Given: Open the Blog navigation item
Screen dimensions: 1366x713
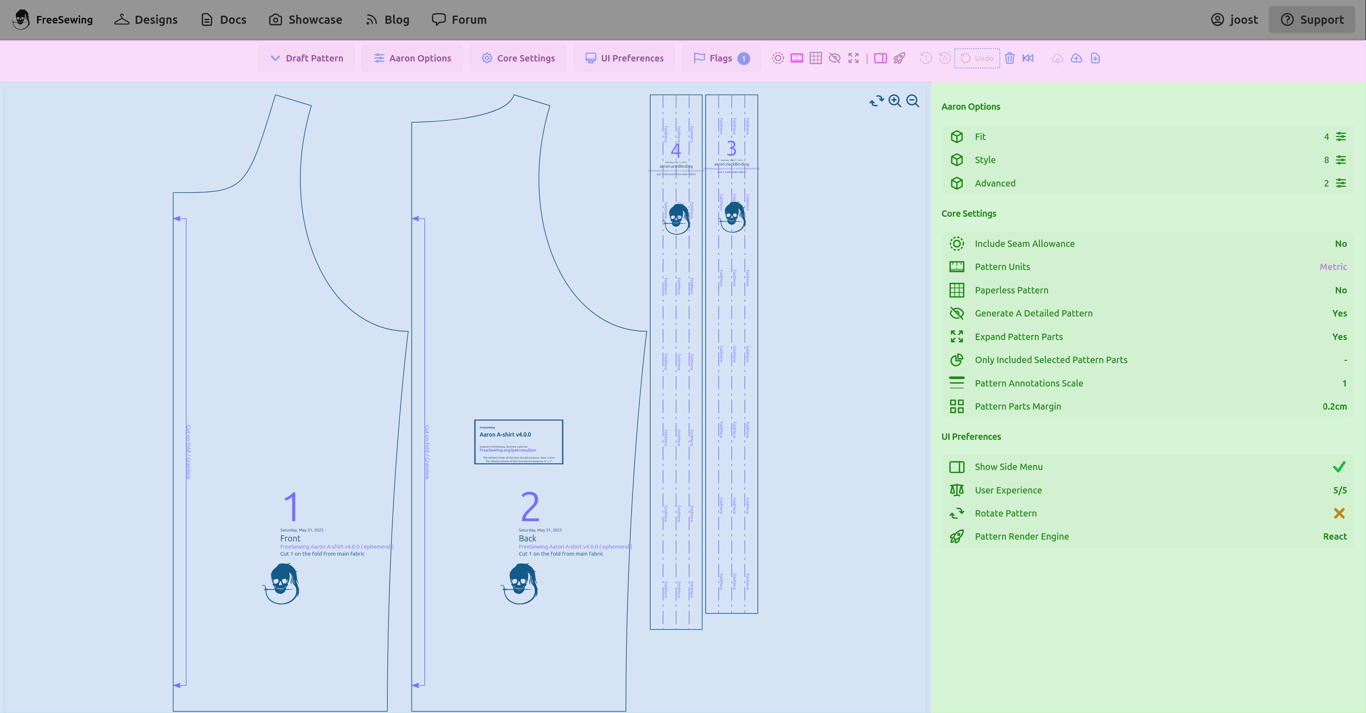Looking at the screenshot, I should 387,19.
